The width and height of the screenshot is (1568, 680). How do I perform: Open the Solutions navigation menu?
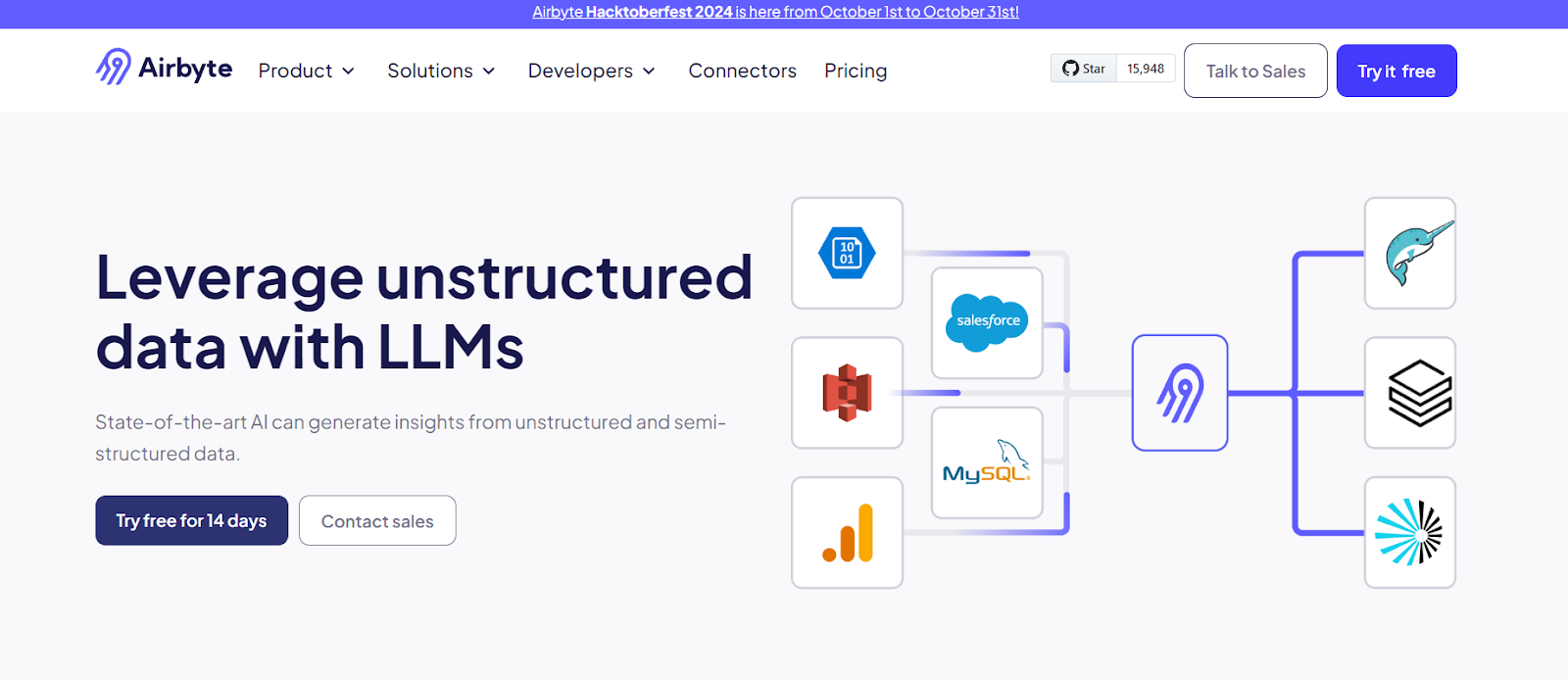tap(442, 71)
